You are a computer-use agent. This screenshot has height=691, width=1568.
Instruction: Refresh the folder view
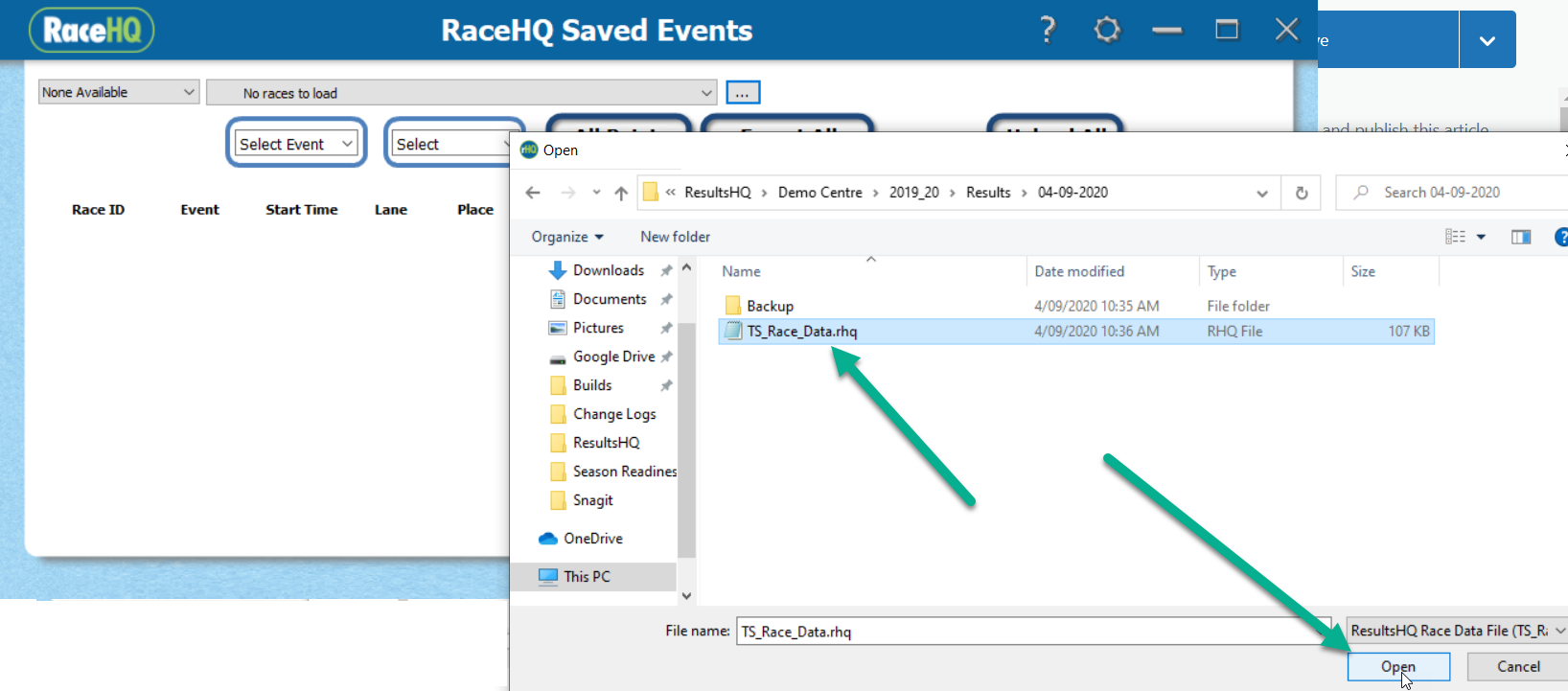1302,193
